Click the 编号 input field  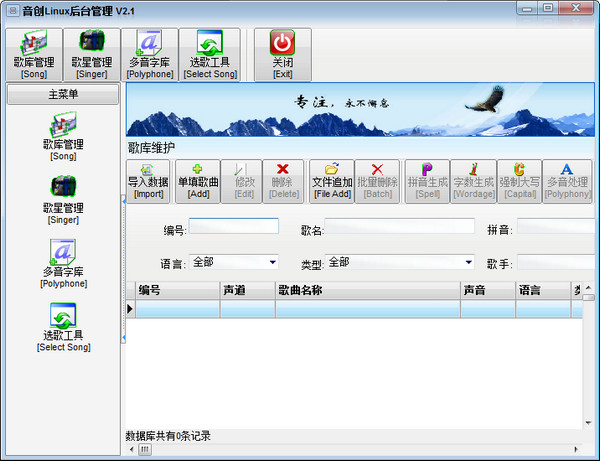(x=234, y=226)
